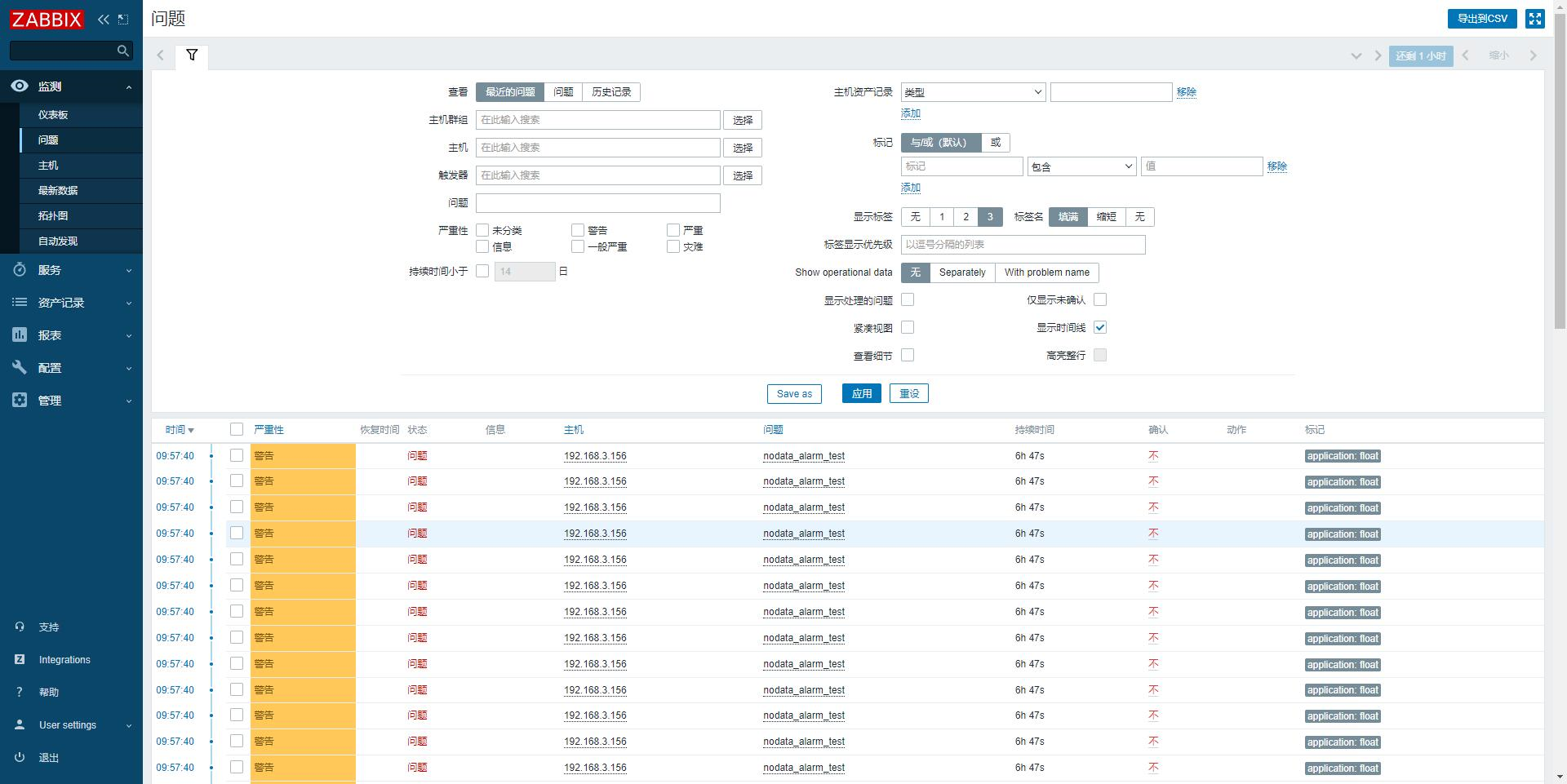Toggle 未分类 severity checkbox
The width and height of the screenshot is (1567, 784).
tap(482, 230)
